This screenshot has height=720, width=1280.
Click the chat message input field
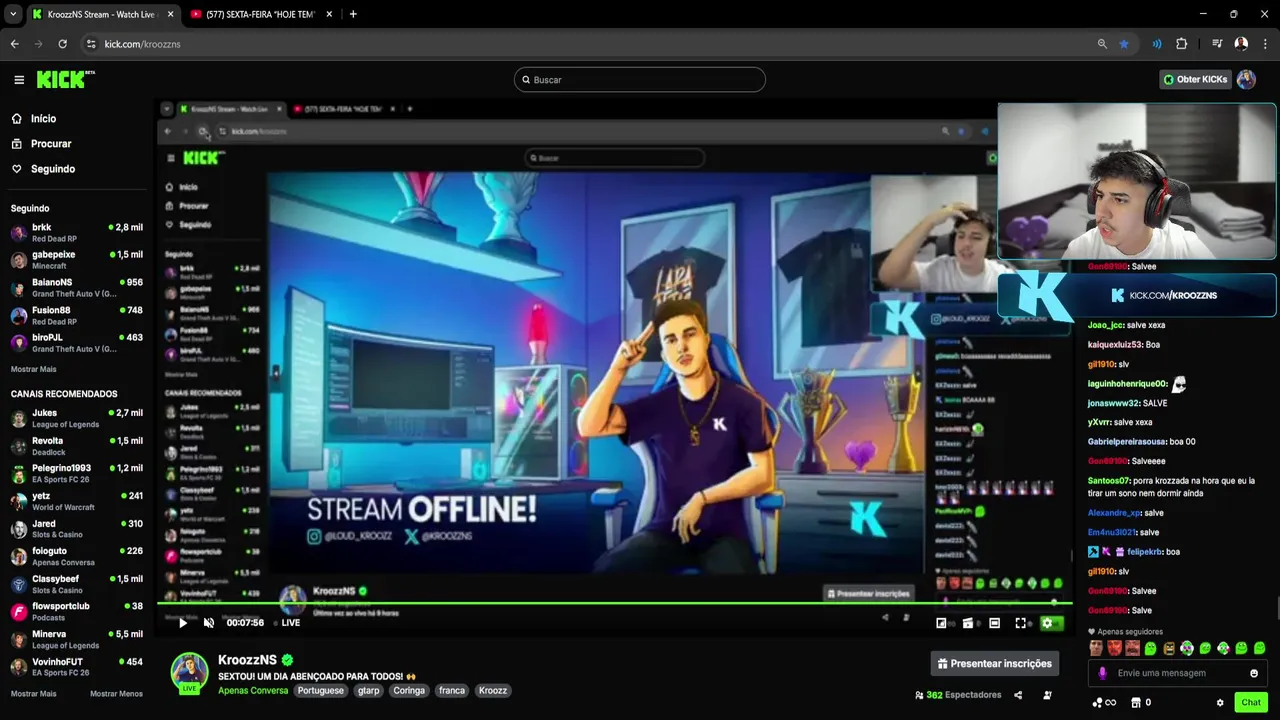coord(1178,673)
